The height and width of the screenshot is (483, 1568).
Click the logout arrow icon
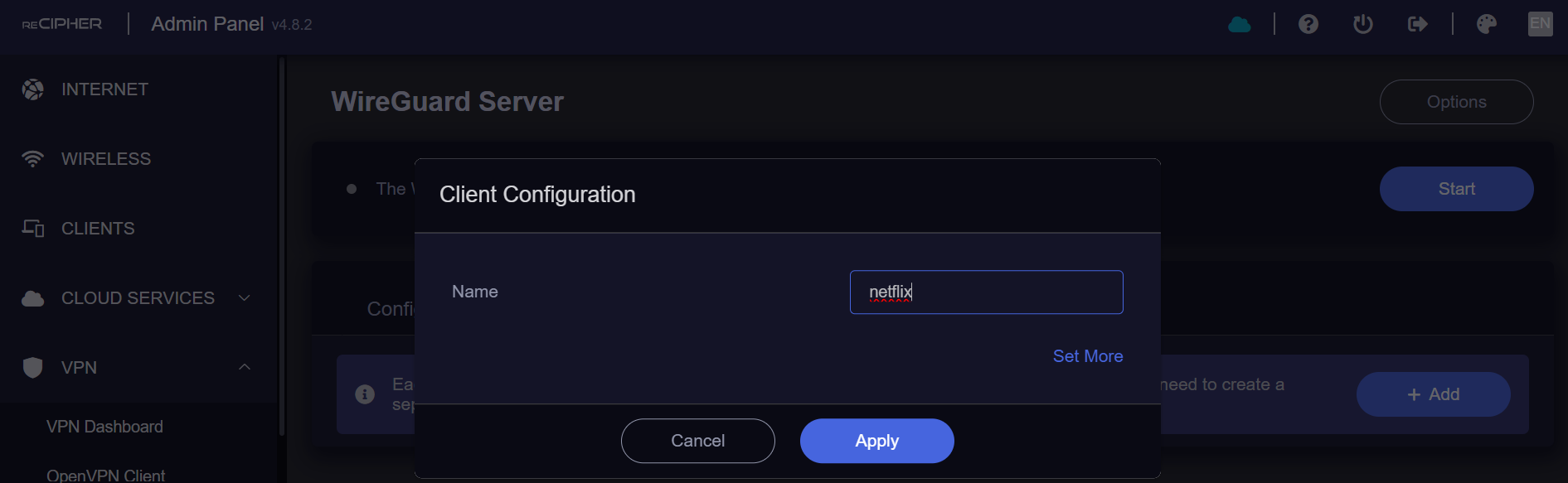pos(1418,24)
